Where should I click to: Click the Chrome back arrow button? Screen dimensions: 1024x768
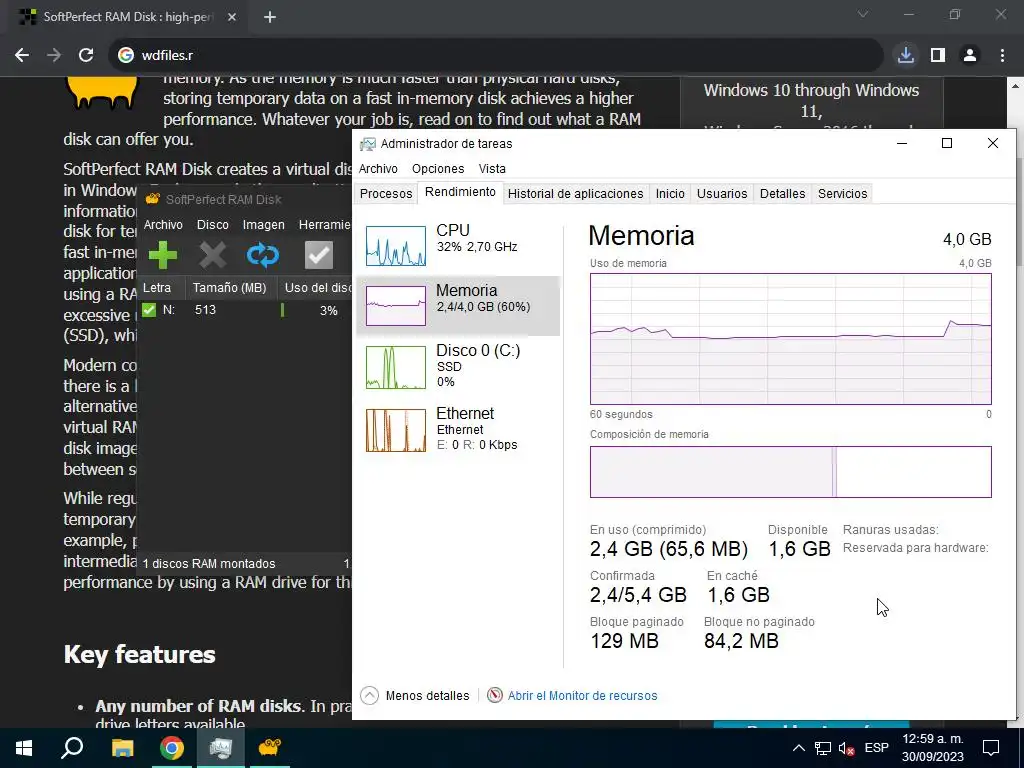[x=22, y=56]
